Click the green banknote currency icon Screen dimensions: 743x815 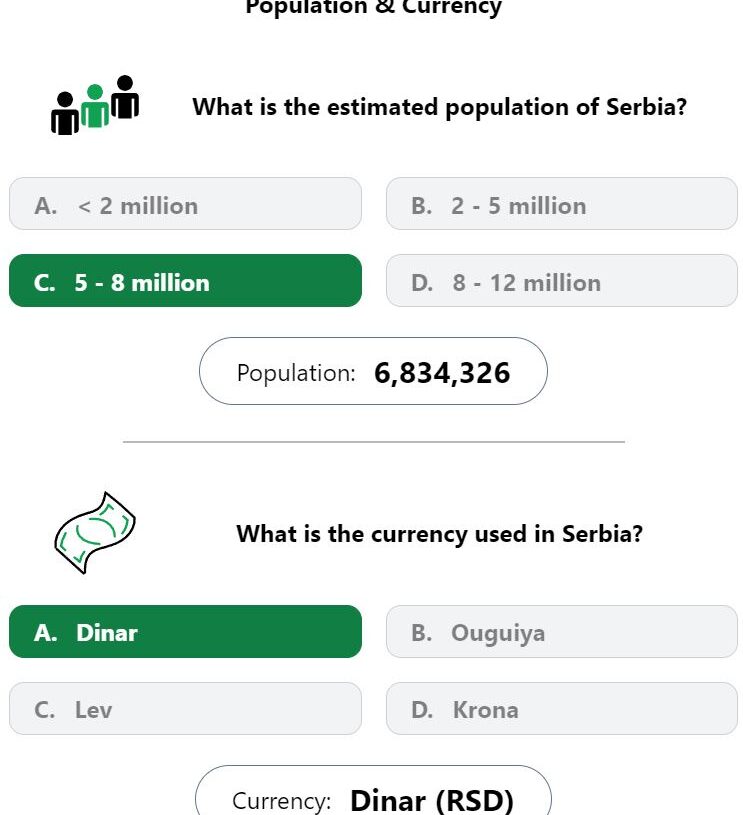(x=95, y=533)
